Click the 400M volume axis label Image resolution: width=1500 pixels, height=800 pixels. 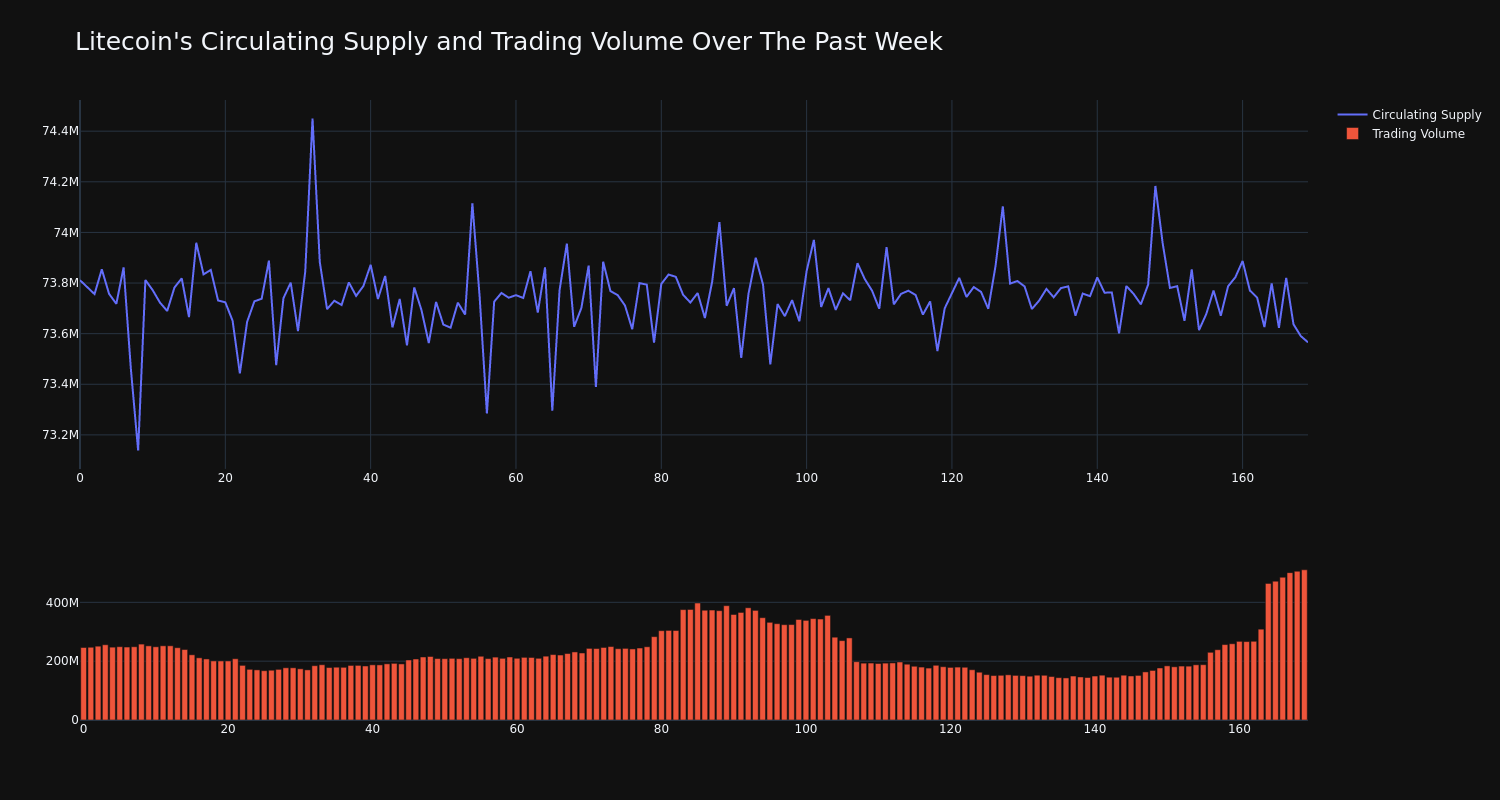click(61, 603)
